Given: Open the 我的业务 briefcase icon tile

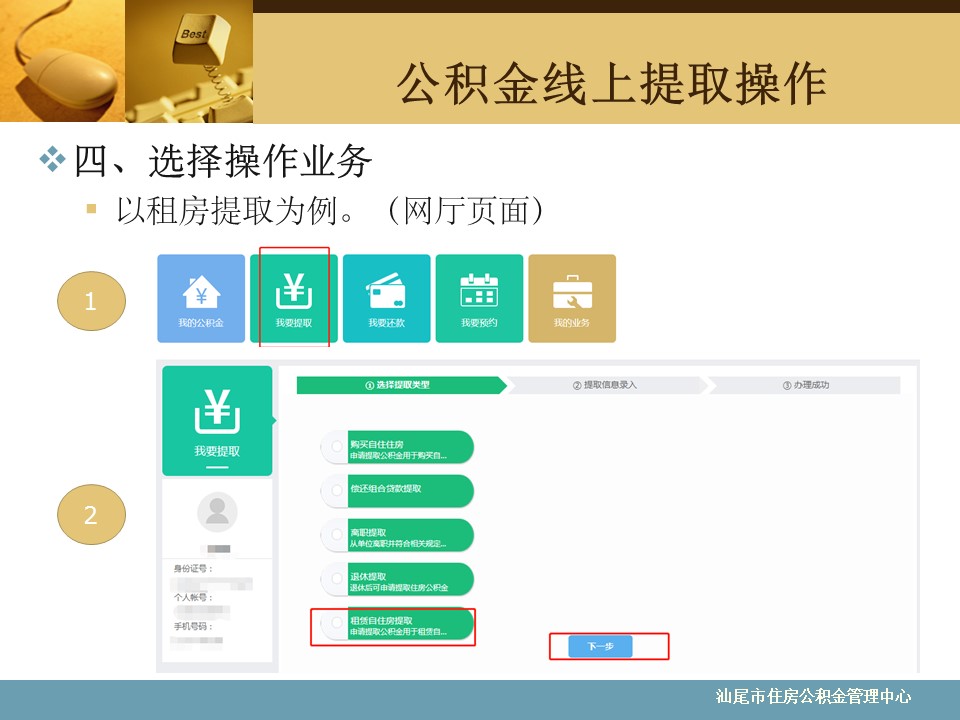Looking at the screenshot, I should (x=572, y=298).
